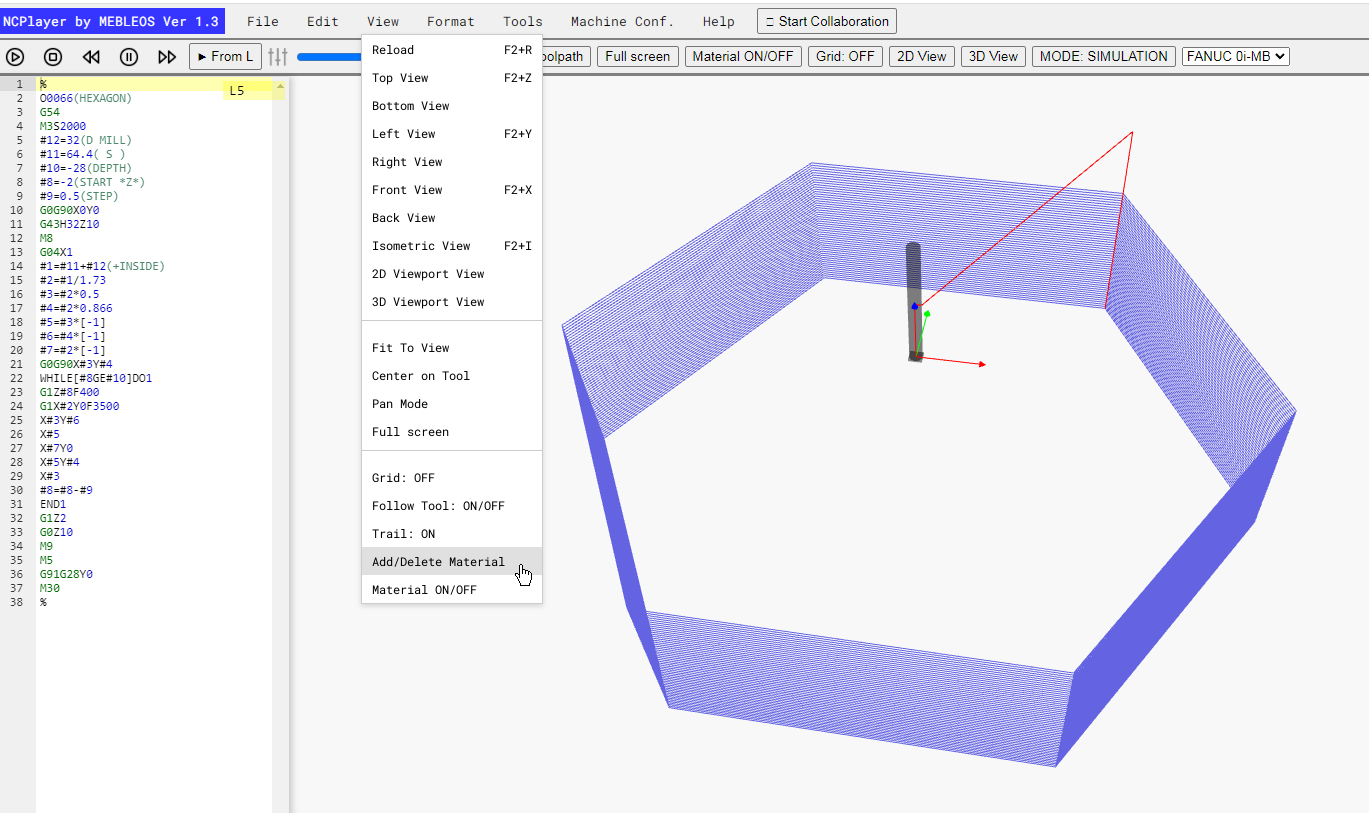Open the FANUC 0i-MB controller dropdown
The width and height of the screenshot is (1369, 813).
click(1236, 56)
